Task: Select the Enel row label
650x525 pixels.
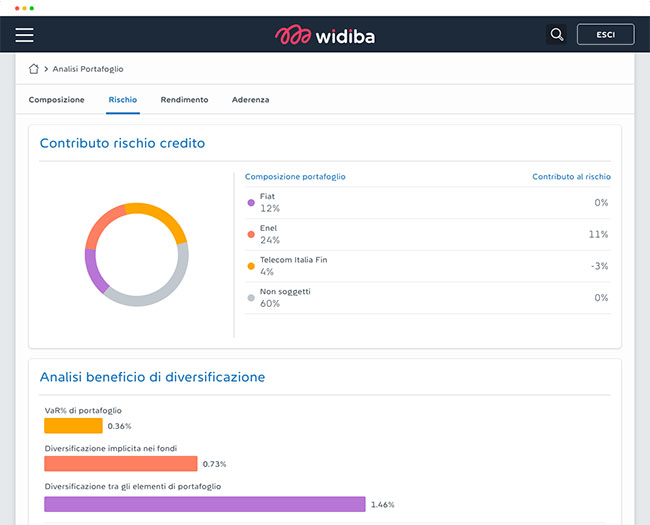Action: (268, 228)
